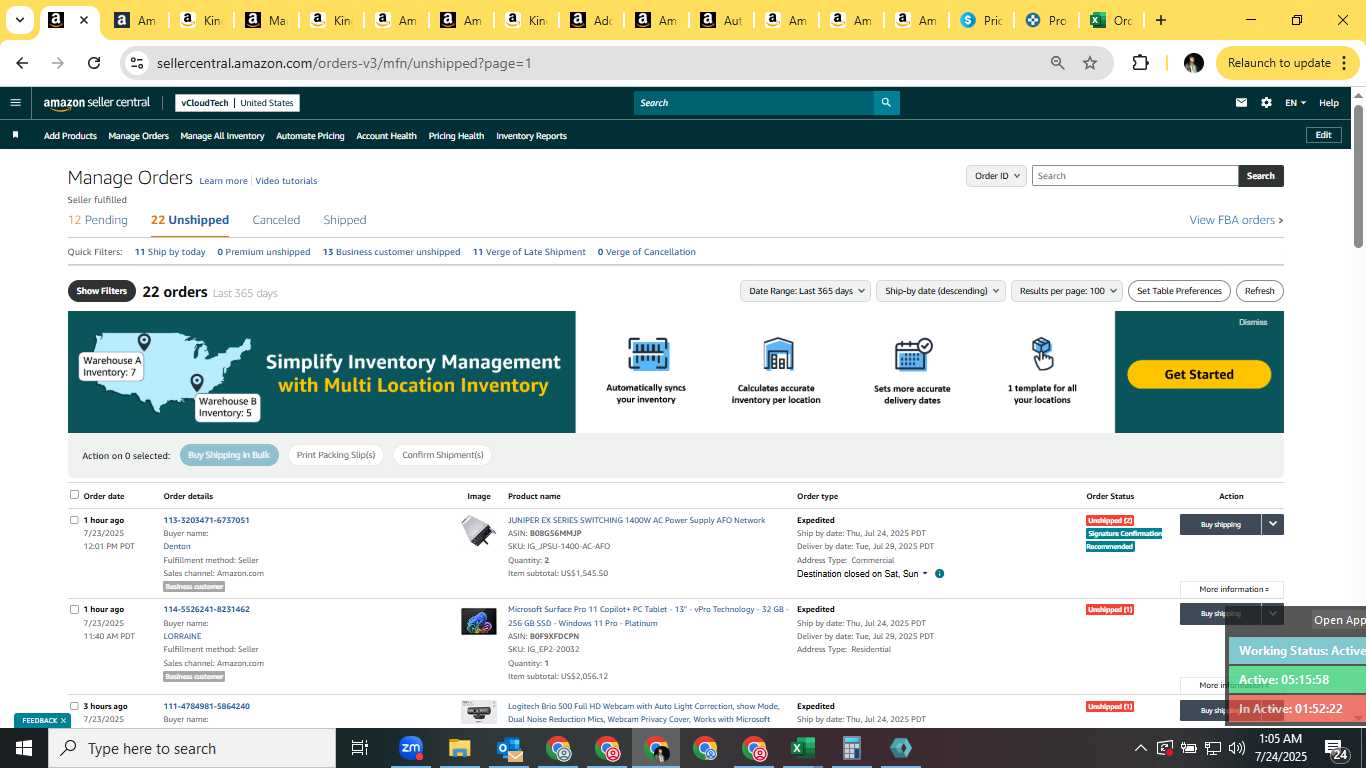Open Chrome's tab search chevron
1366x768 pixels.
click(x=20, y=20)
